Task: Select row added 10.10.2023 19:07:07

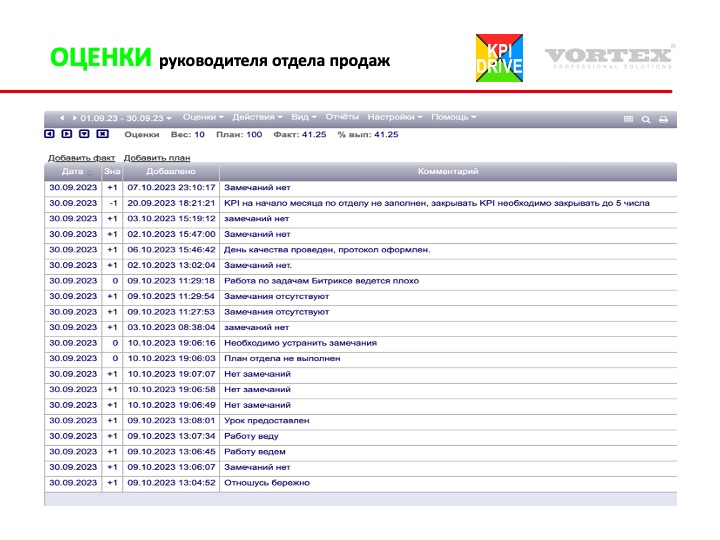Action: point(360,374)
